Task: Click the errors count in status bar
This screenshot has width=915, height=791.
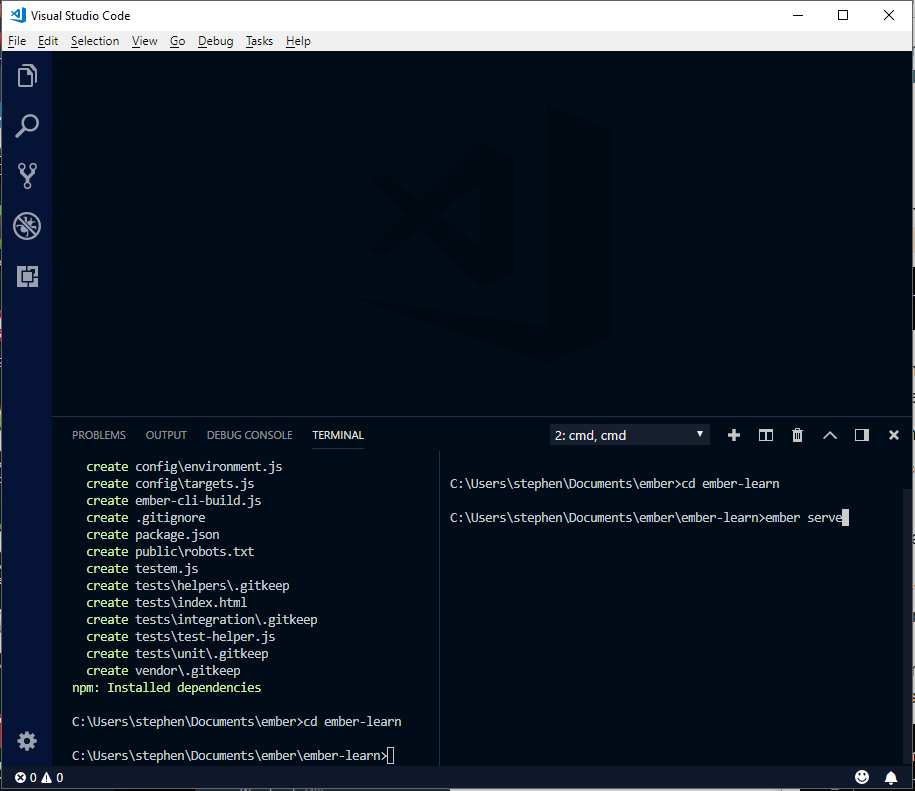Action: click(x=26, y=778)
